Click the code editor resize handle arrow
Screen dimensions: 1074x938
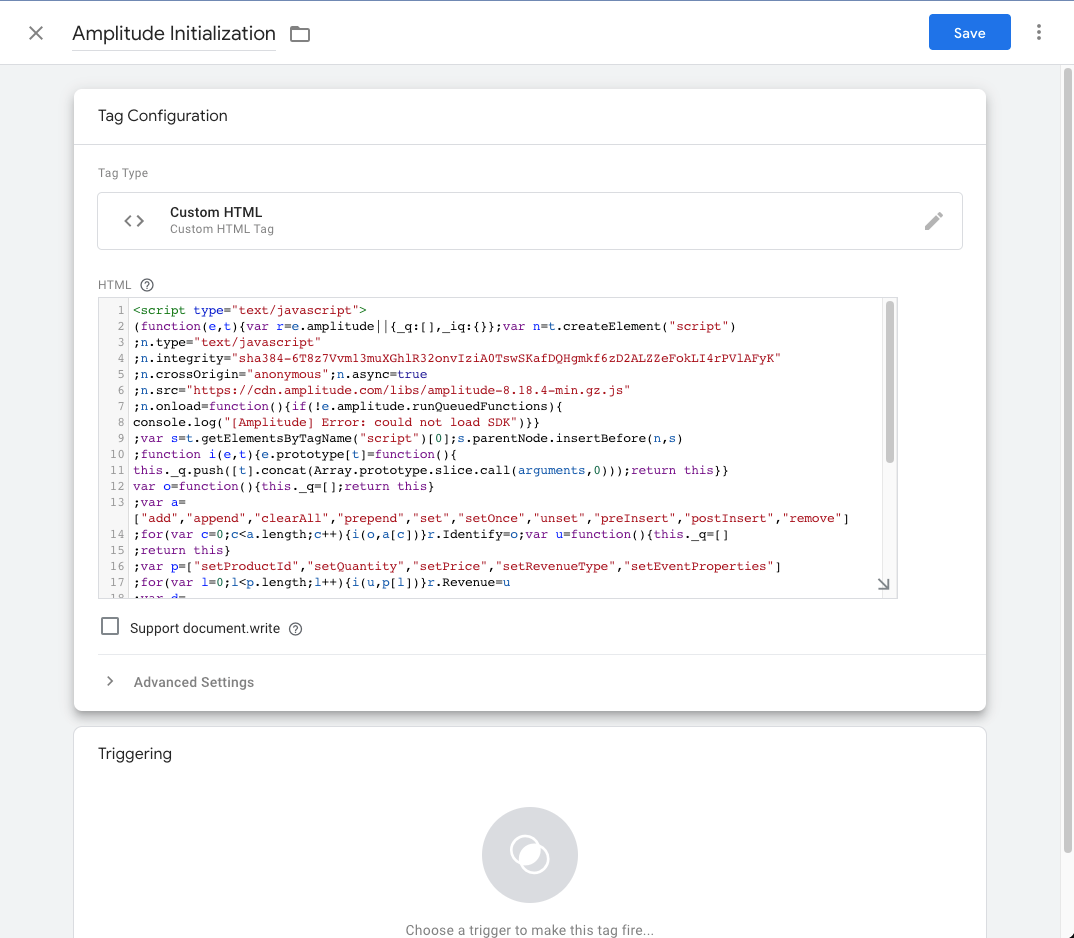884,584
